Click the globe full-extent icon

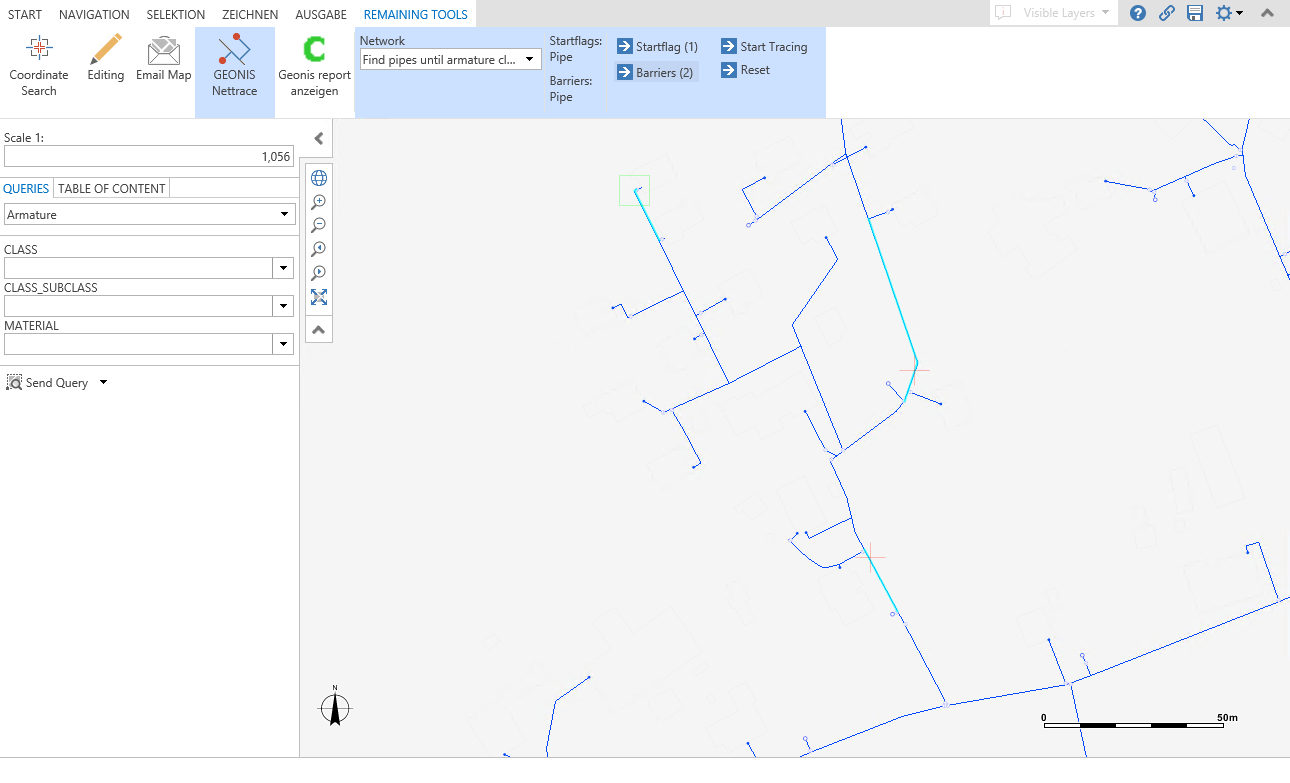pyautogui.click(x=318, y=177)
